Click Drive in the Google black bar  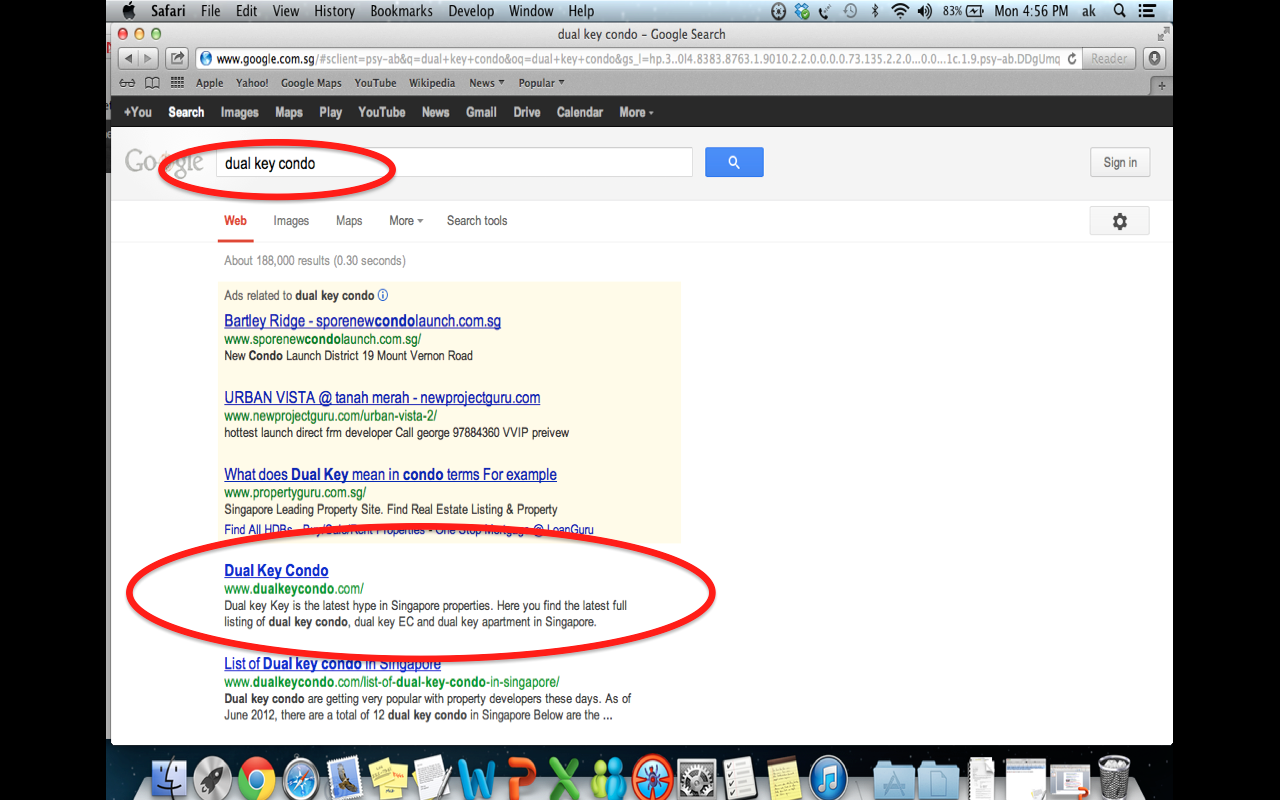click(527, 112)
